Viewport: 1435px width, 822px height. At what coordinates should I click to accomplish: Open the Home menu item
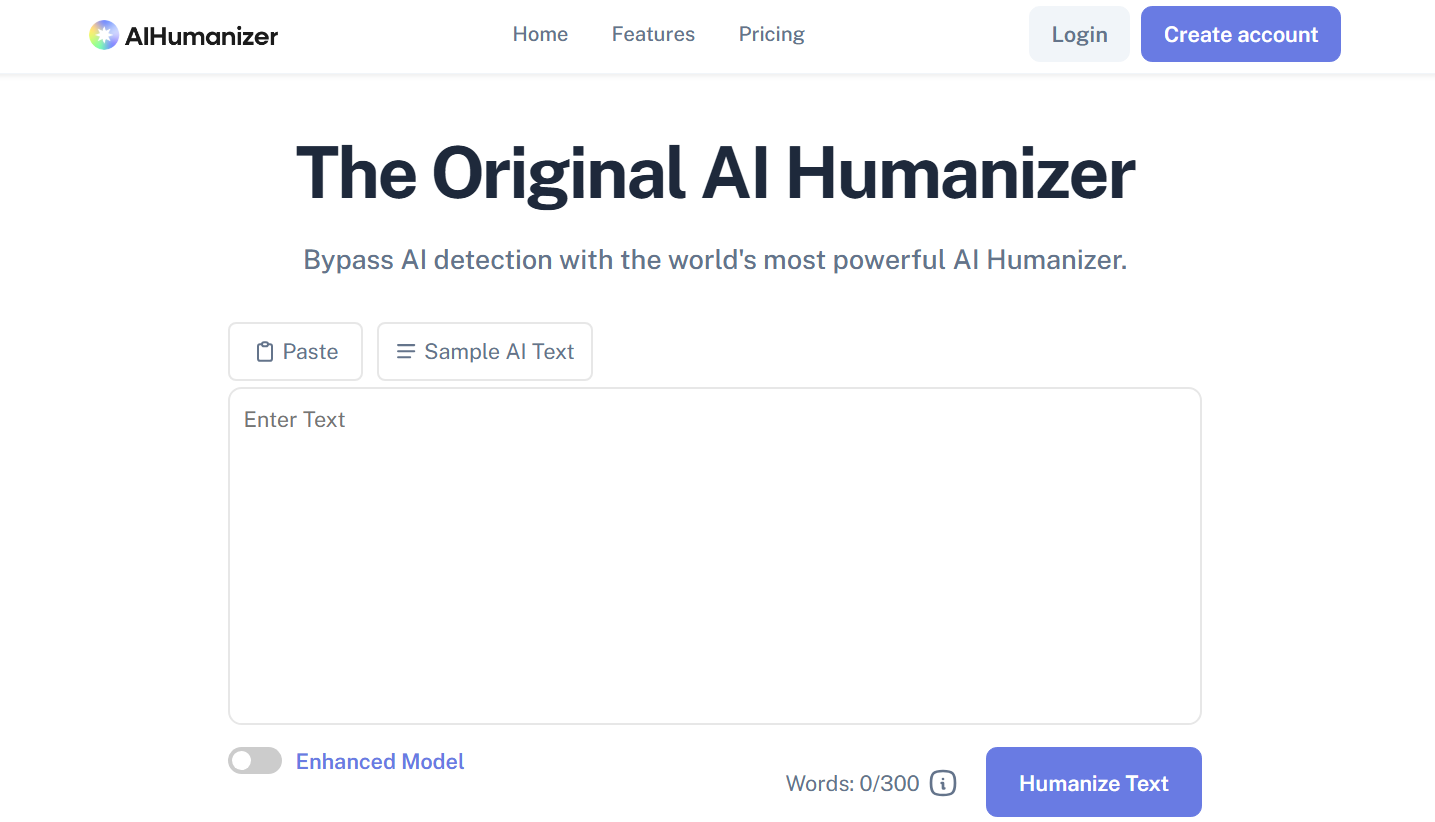tap(540, 34)
